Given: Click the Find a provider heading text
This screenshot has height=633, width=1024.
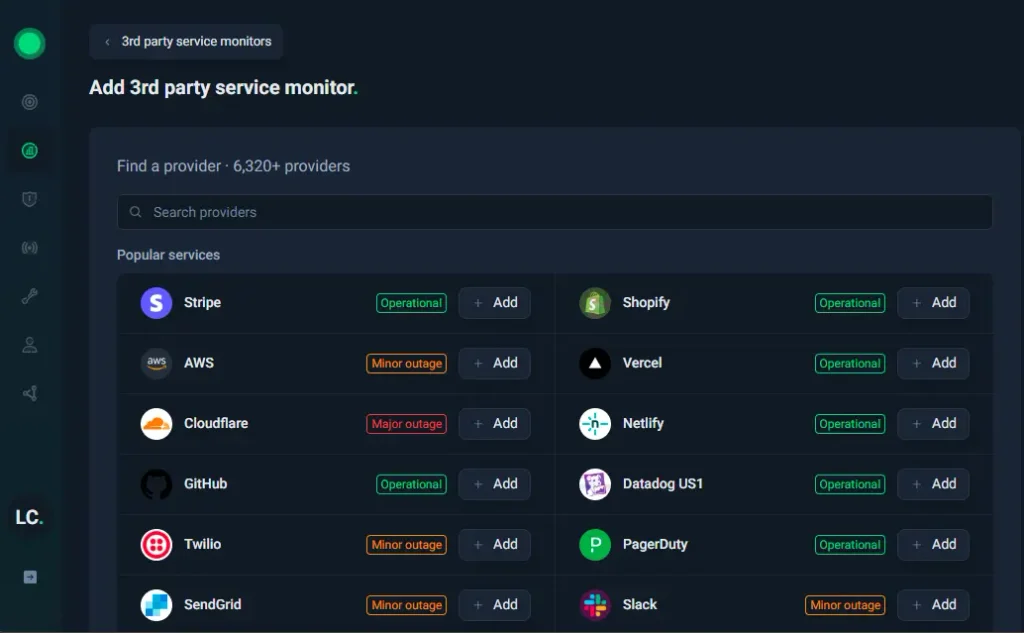Looking at the screenshot, I should tap(233, 166).
